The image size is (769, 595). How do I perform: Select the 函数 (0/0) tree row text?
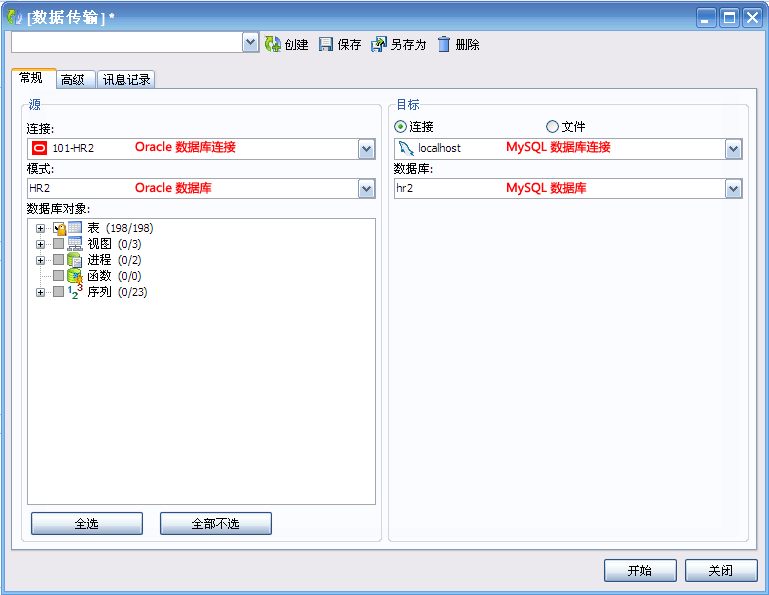click(114, 276)
